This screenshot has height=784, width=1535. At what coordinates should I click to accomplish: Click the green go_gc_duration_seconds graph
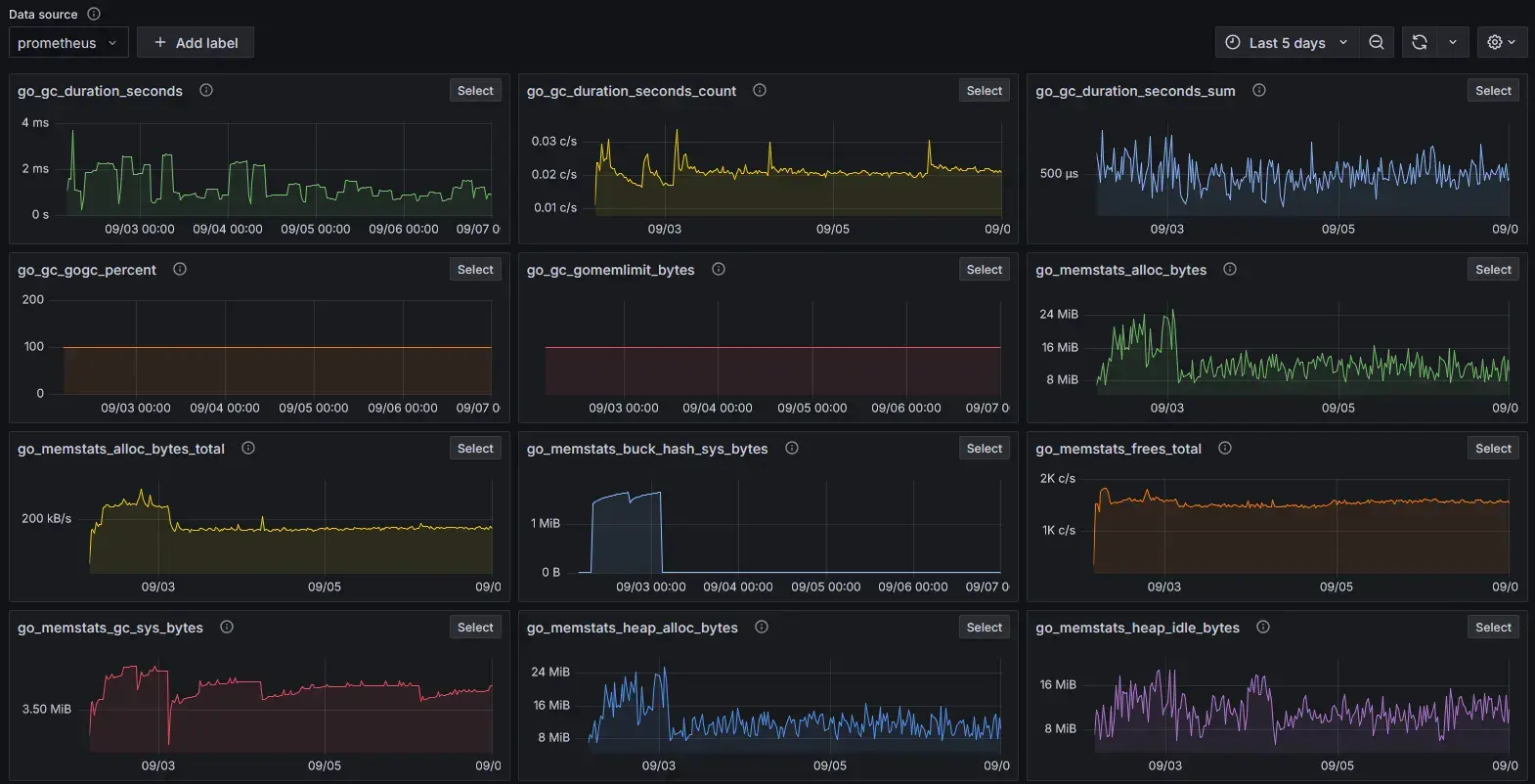coord(279,171)
